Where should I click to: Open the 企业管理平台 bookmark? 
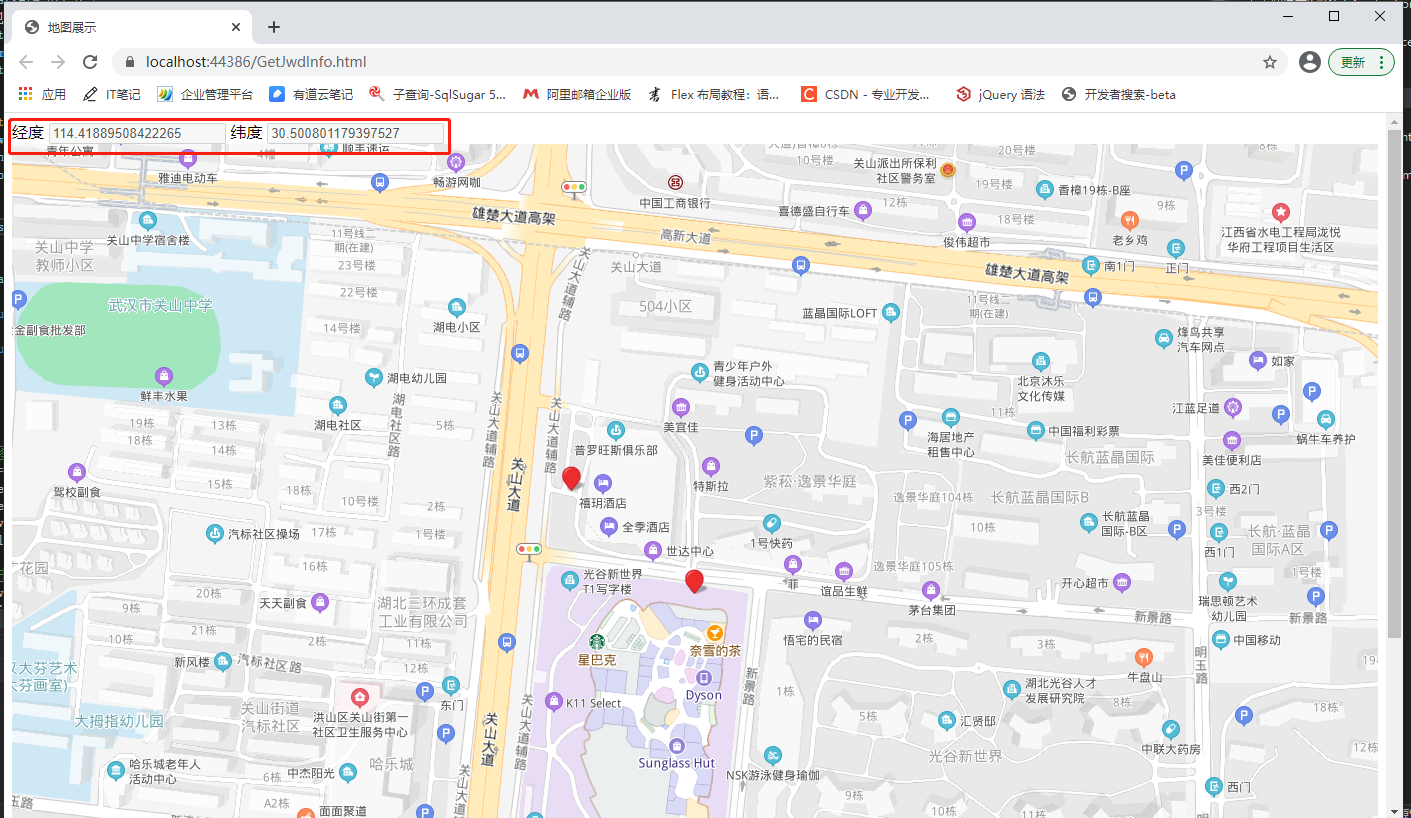[x=205, y=94]
